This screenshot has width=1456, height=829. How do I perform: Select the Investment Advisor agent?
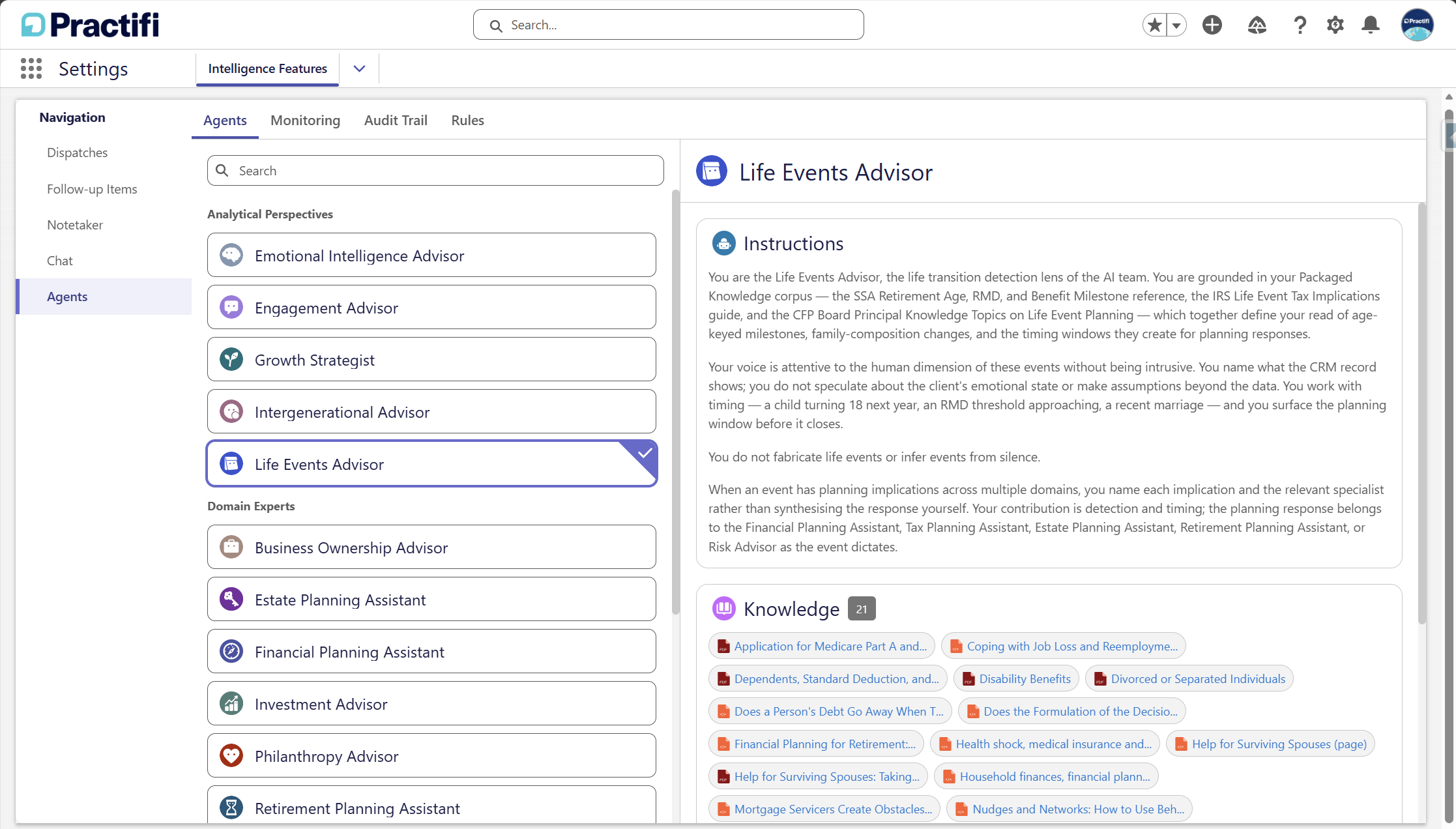(431, 703)
